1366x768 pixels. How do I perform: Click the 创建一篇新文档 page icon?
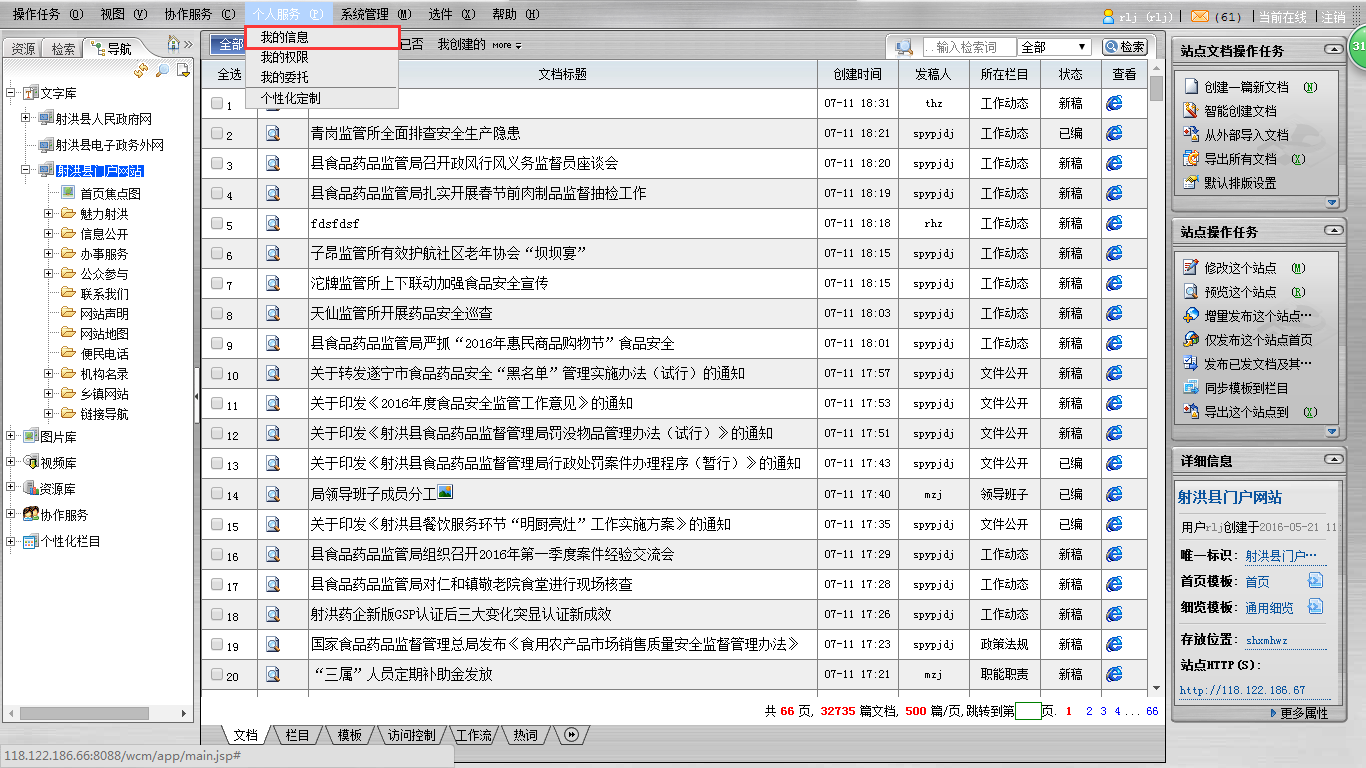tap(1190, 87)
